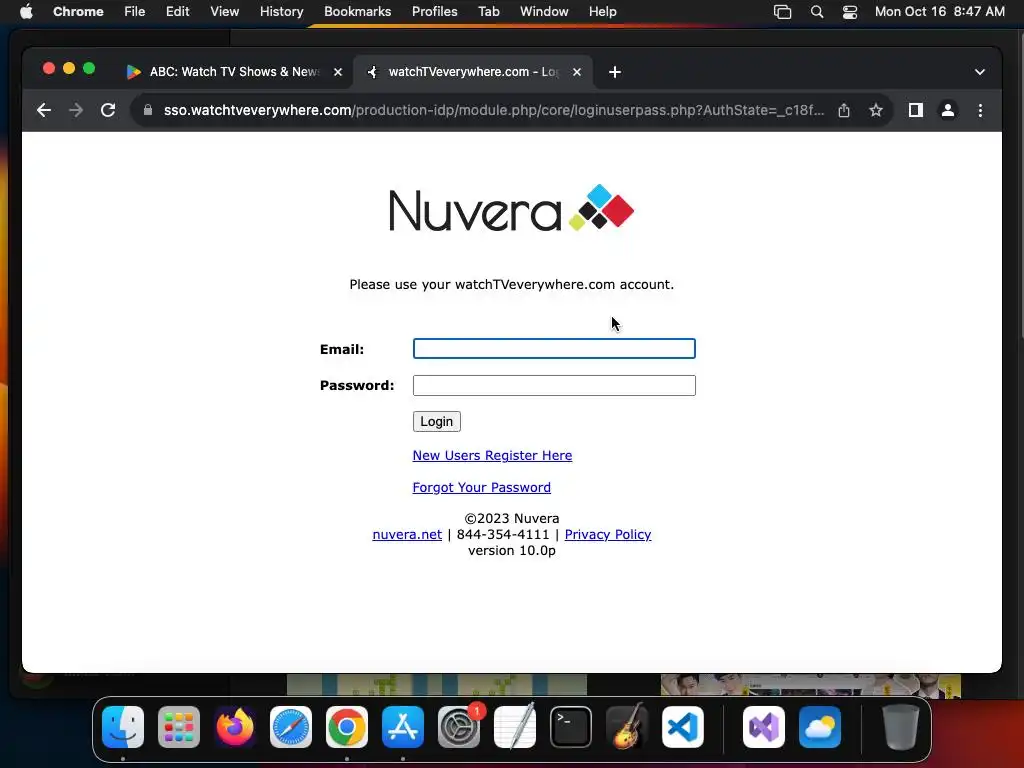Expand the tab search chevron
This screenshot has width=1024, height=768.
pyautogui.click(x=980, y=72)
